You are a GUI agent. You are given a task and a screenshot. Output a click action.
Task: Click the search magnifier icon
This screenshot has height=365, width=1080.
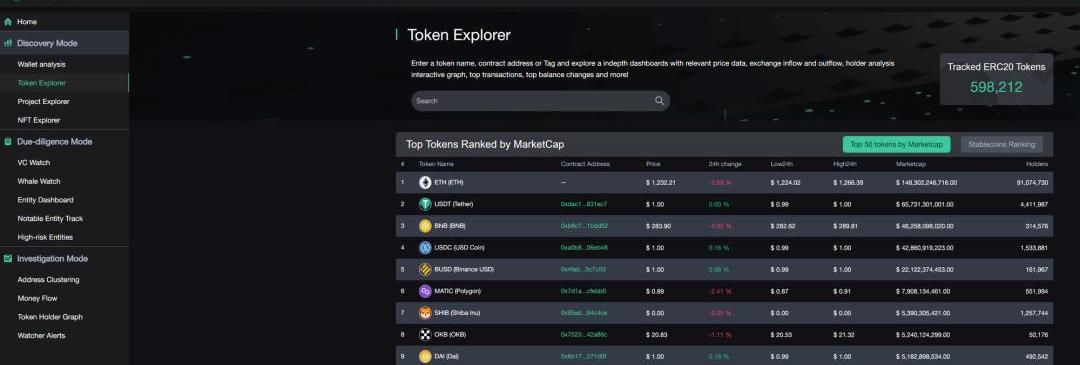[x=659, y=101]
